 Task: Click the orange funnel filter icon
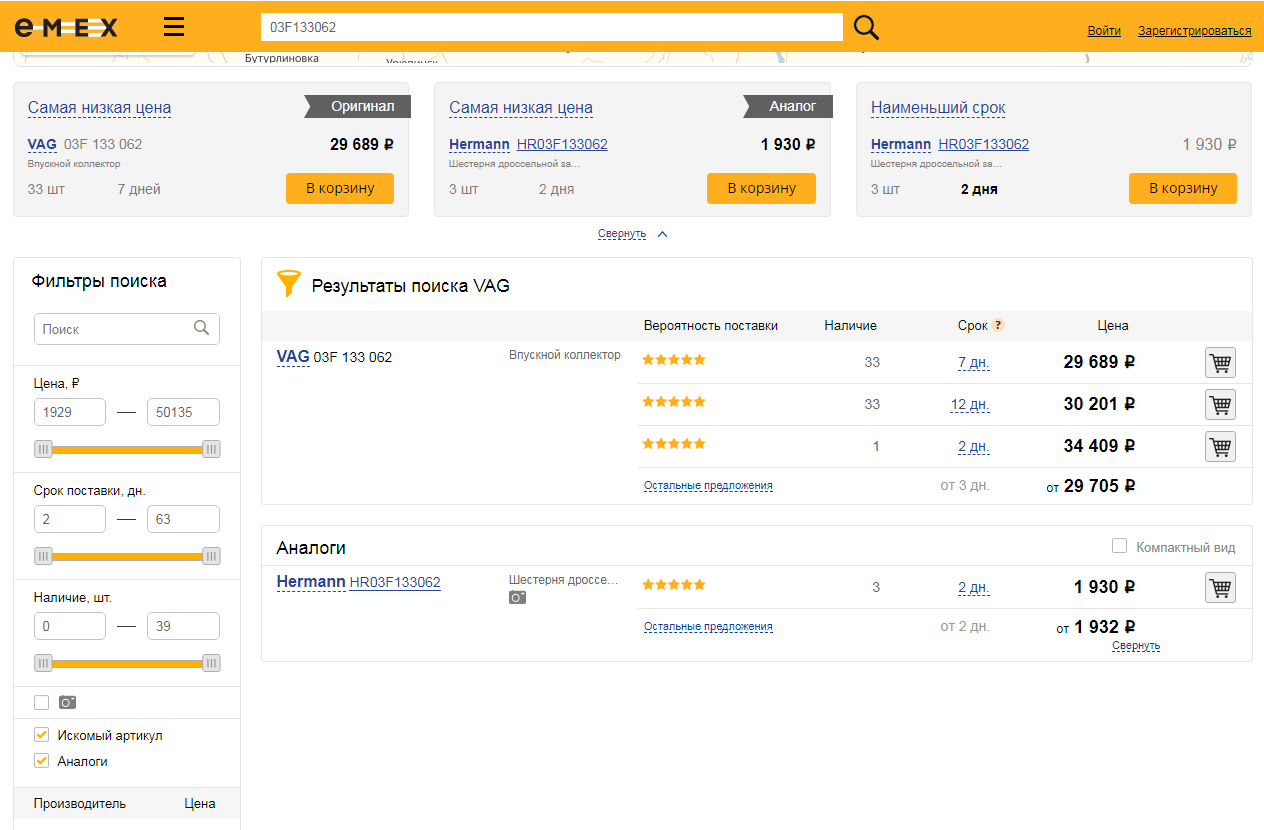[288, 284]
